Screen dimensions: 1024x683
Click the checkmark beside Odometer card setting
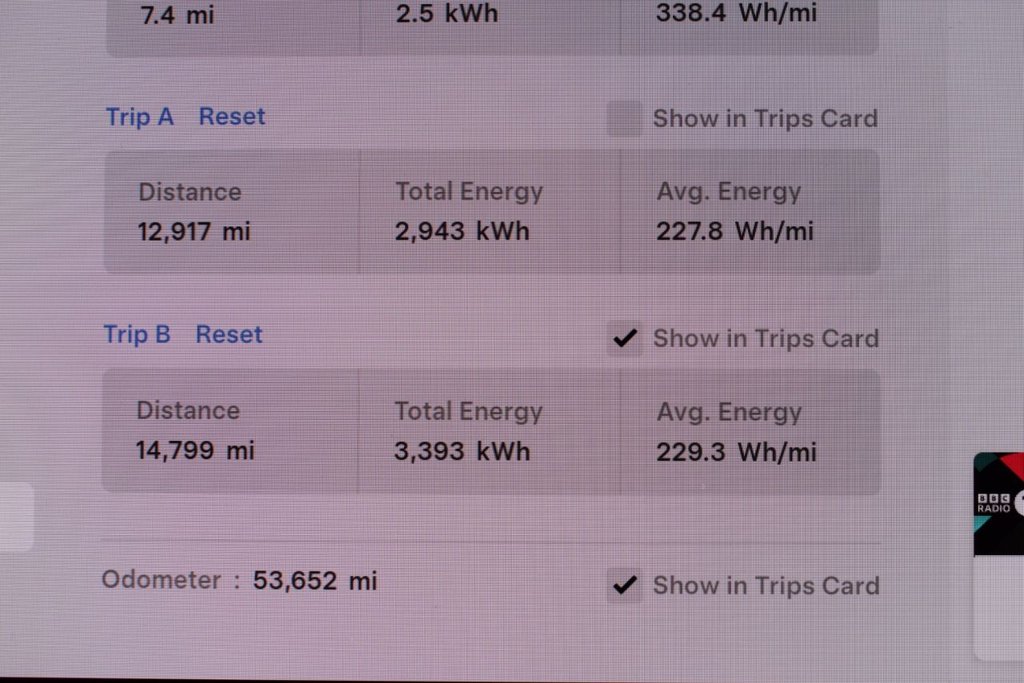pyautogui.click(x=624, y=586)
